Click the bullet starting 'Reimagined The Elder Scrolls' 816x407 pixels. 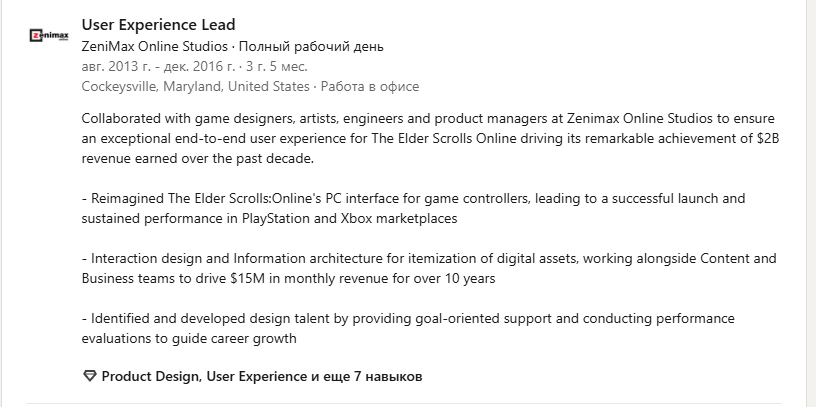pyautogui.click(x=413, y=208)
